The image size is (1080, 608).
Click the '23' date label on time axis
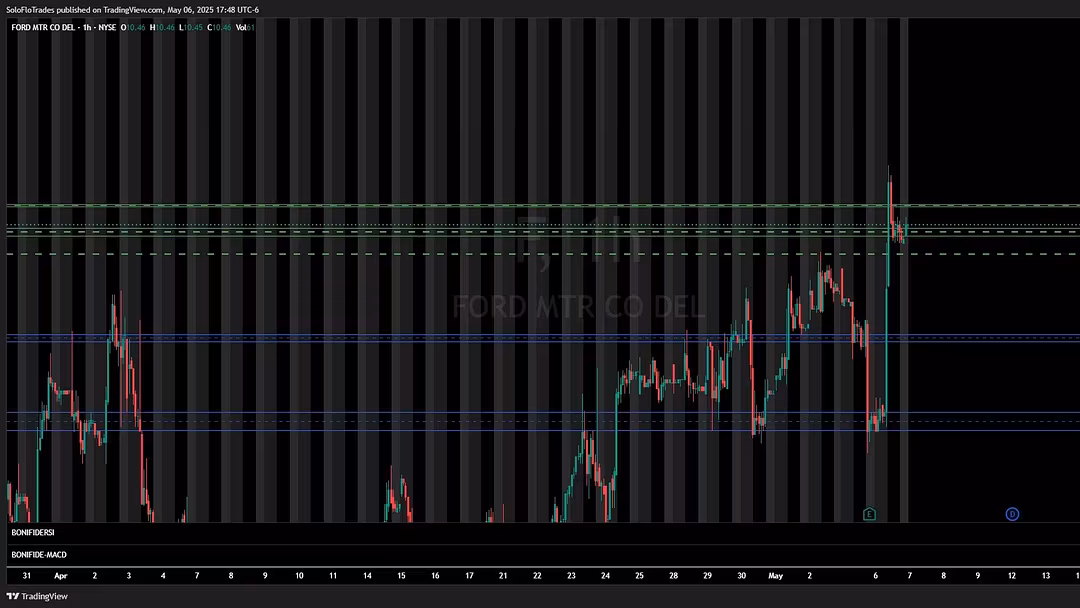[571, 576]
